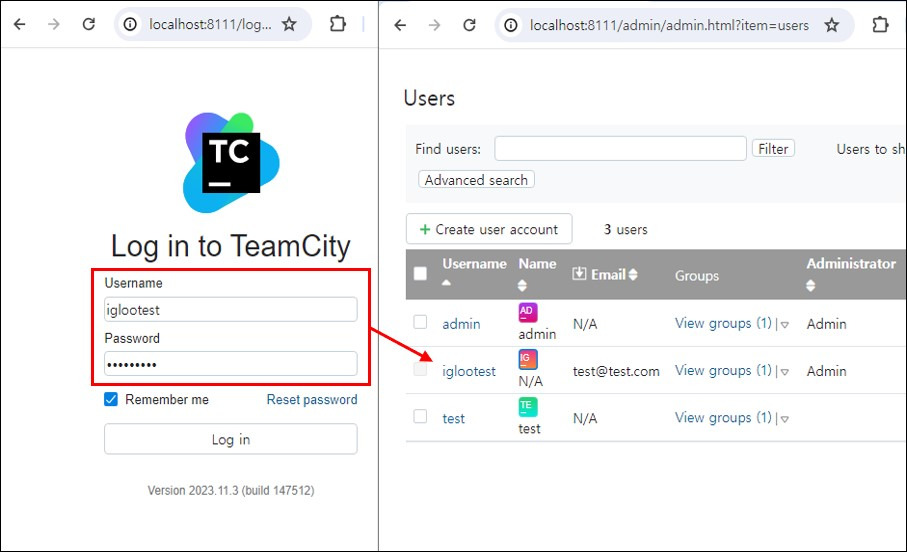Click the TeamCity TC logo
This screenshot has width=907, height=552.
click(231, 163)
